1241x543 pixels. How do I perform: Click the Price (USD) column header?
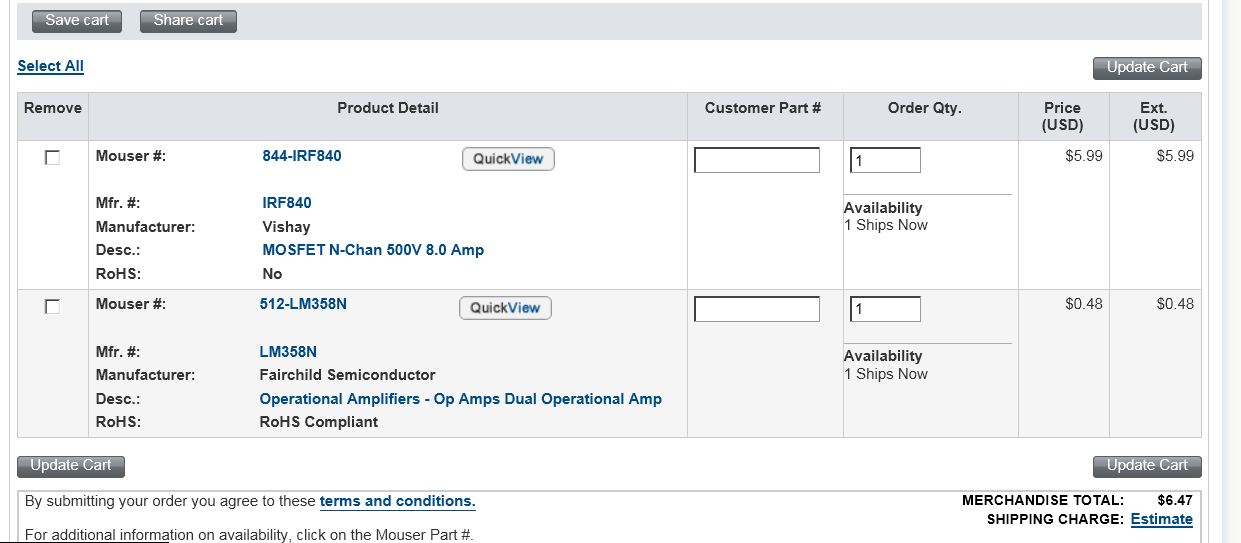pyautogui.click(x=1062, y=116)
